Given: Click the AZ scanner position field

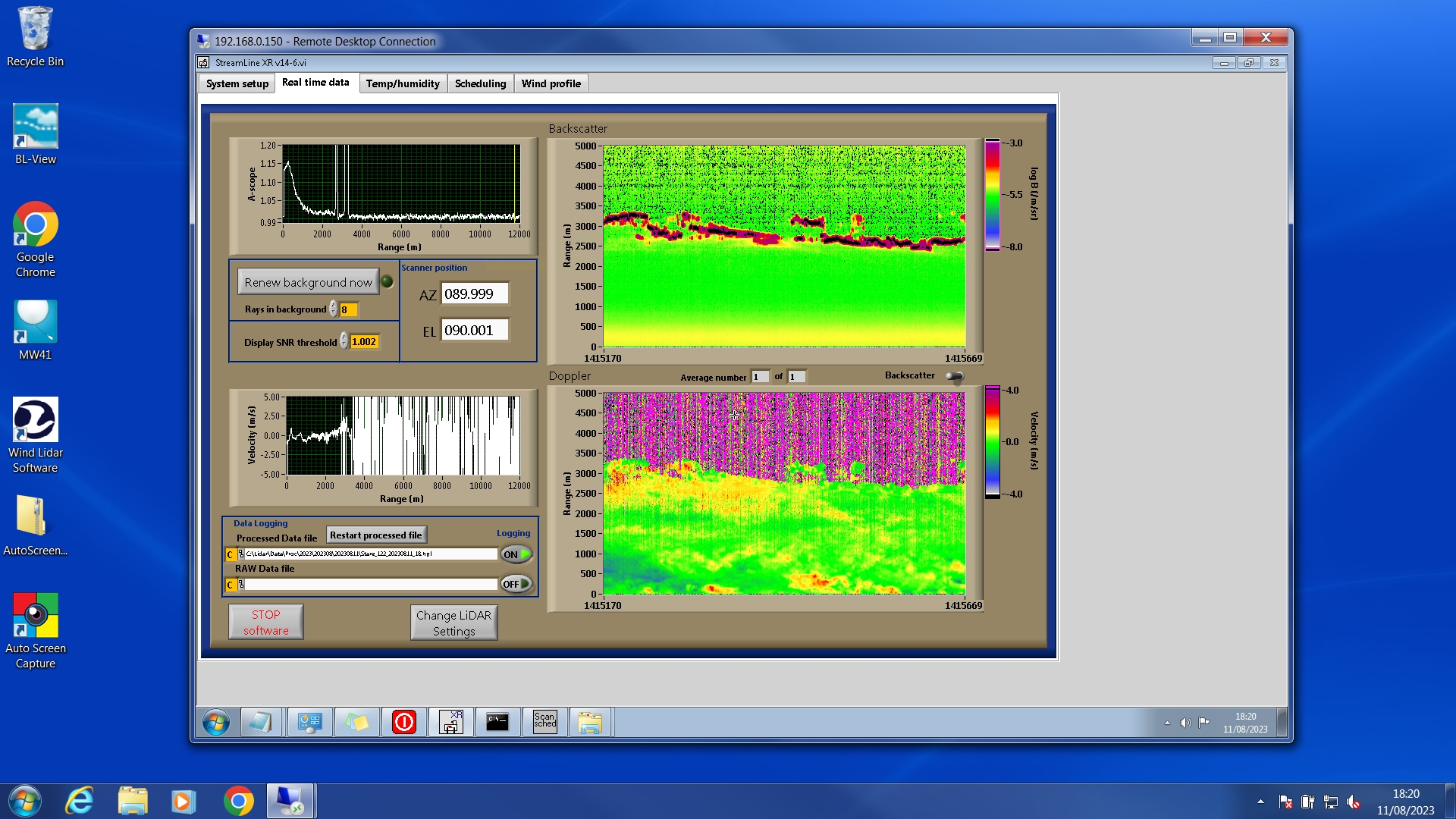Looking at the screenshot, I should point(475,294).
